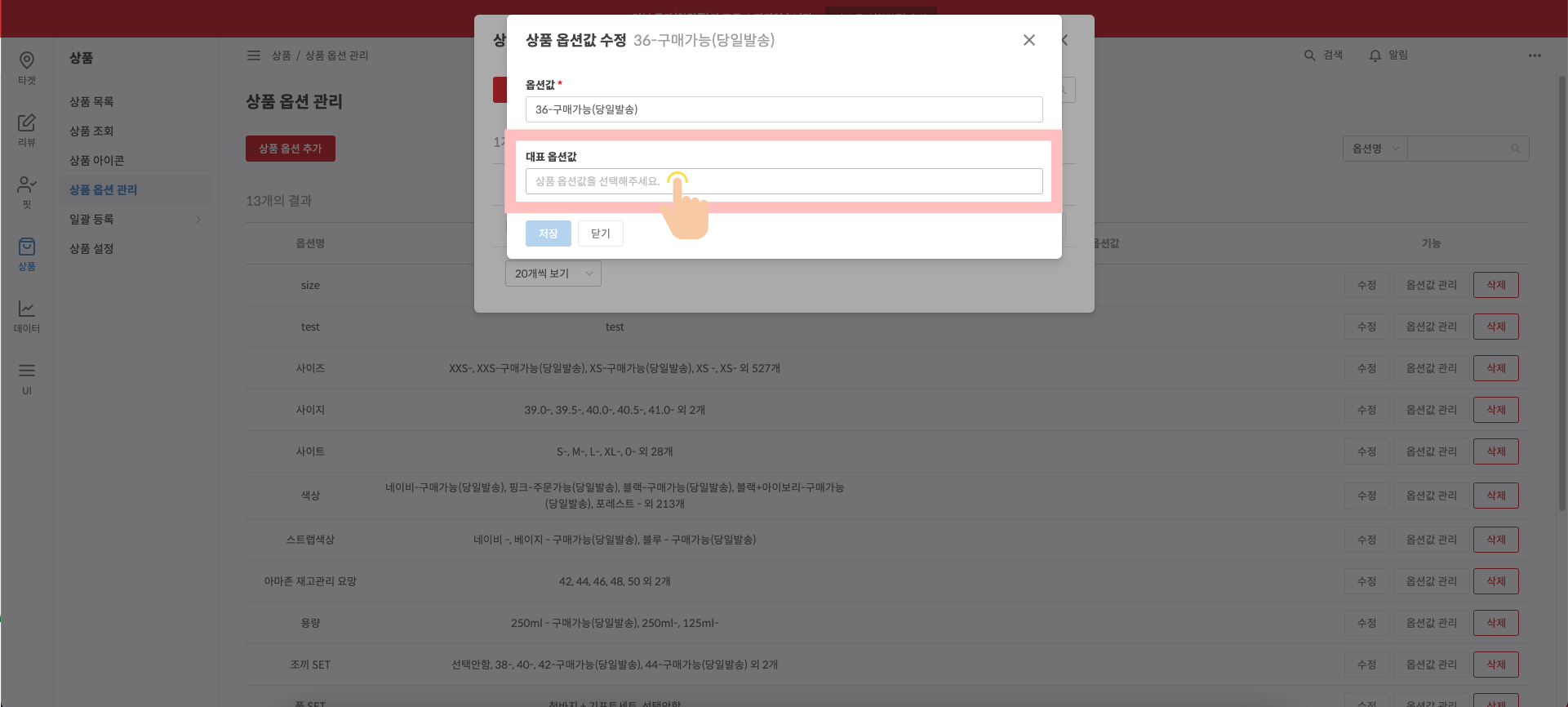This screenshot has height=707, width=1568.
Task: Toggle the hamburger menu next to breadcrumb
Action: pyautogui.click(x=254, y=56)
